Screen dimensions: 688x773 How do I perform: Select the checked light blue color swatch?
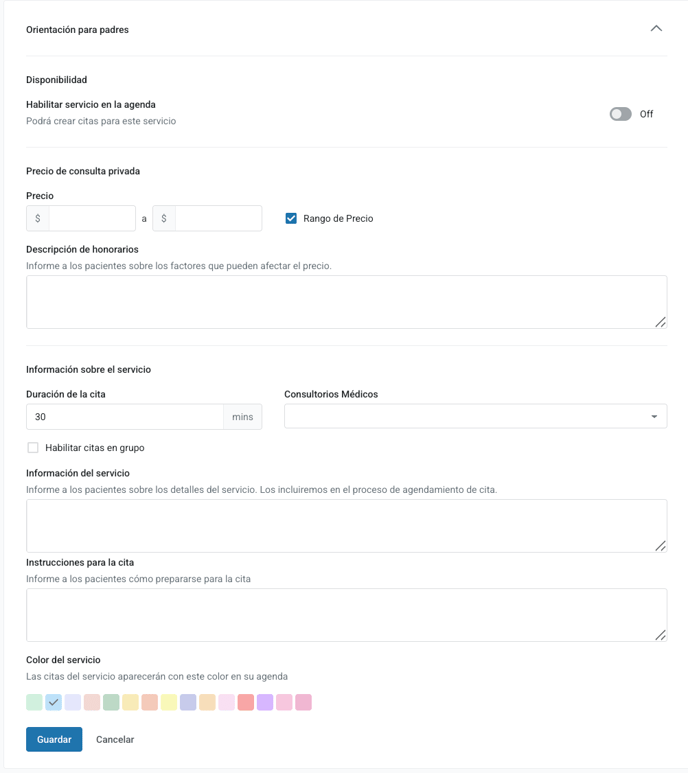[54, 702]
